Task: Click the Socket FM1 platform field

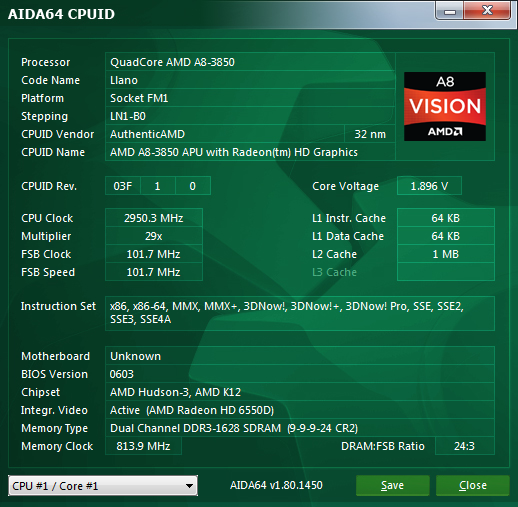Action: (x=250, y=98)
